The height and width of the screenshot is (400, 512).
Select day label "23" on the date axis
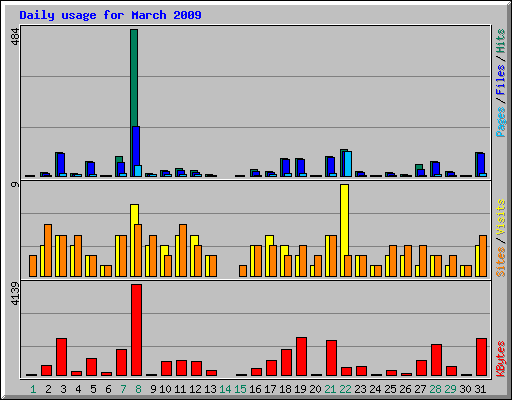click(x=360, y=389)
